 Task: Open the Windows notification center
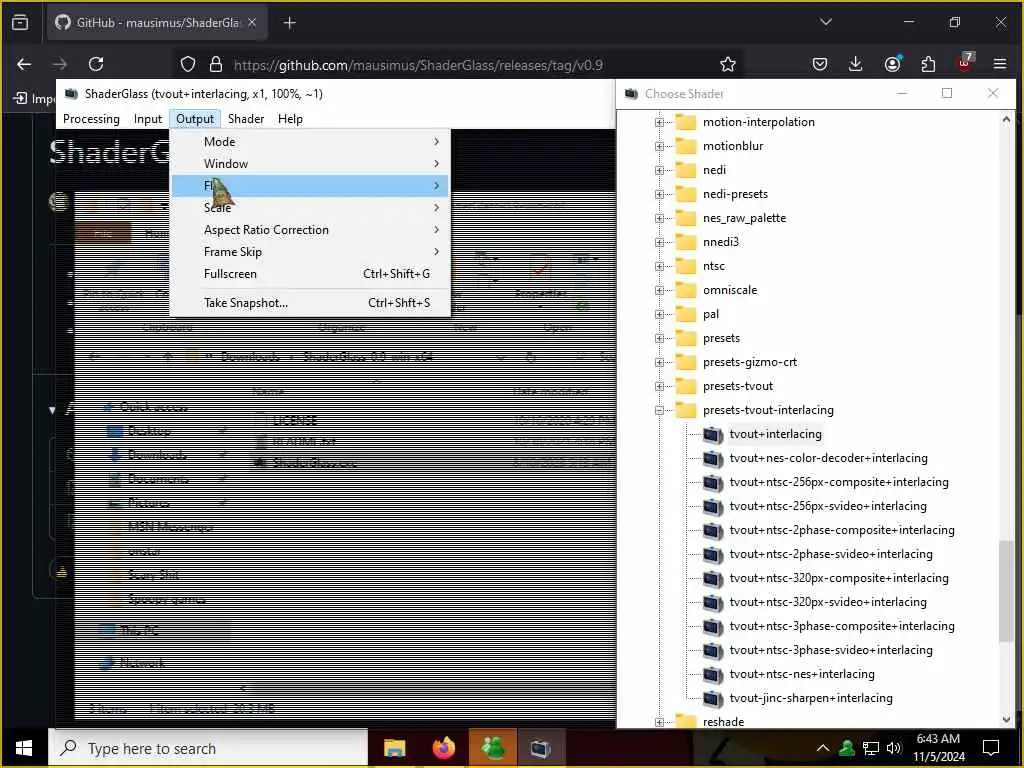991,748
